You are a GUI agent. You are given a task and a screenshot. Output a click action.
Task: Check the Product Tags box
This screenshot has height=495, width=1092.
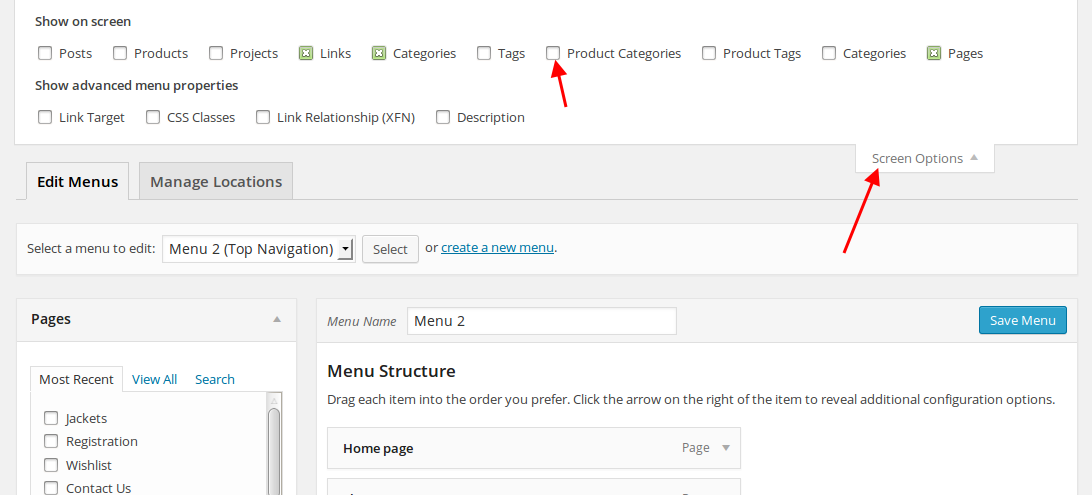click(709, 53)
